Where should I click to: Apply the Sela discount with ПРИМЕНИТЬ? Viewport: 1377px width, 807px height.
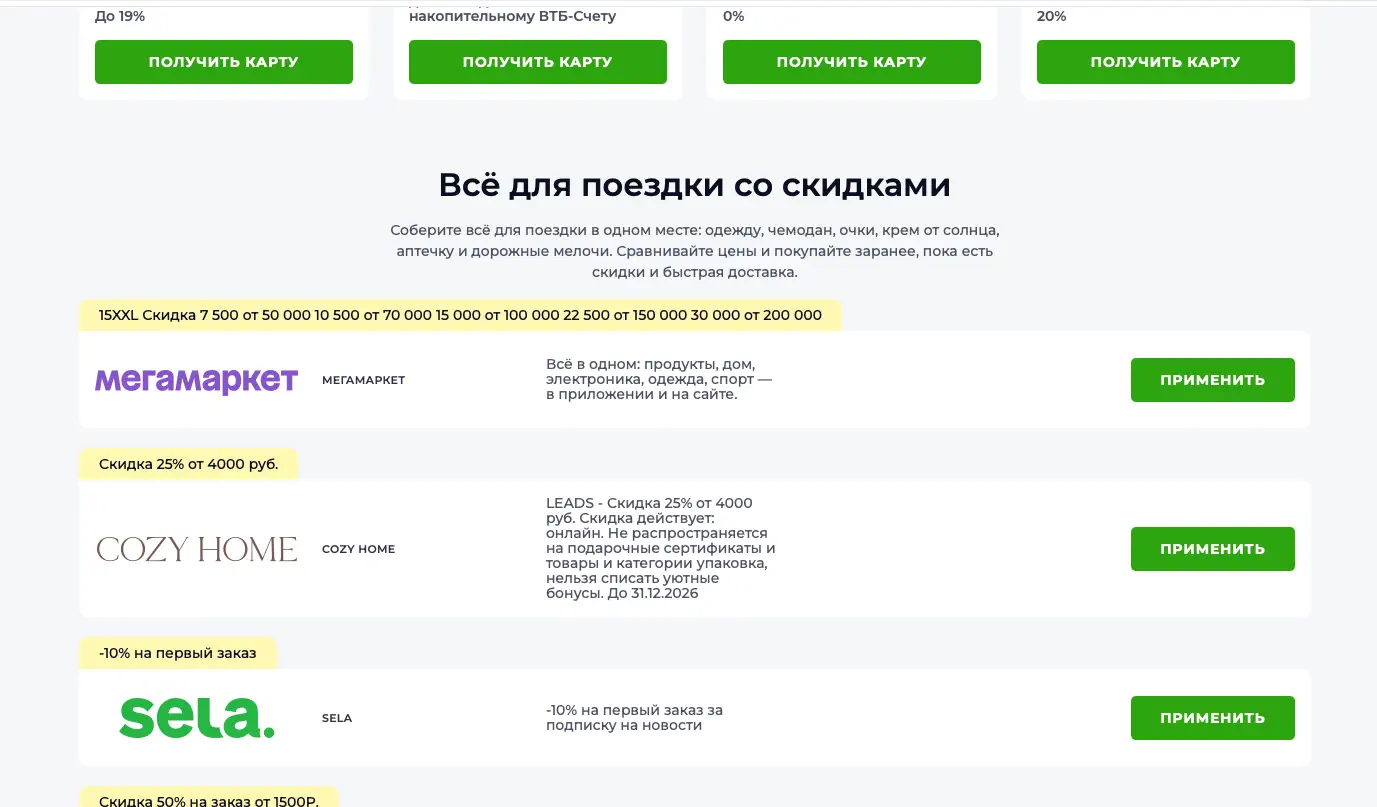point(1213,718)
